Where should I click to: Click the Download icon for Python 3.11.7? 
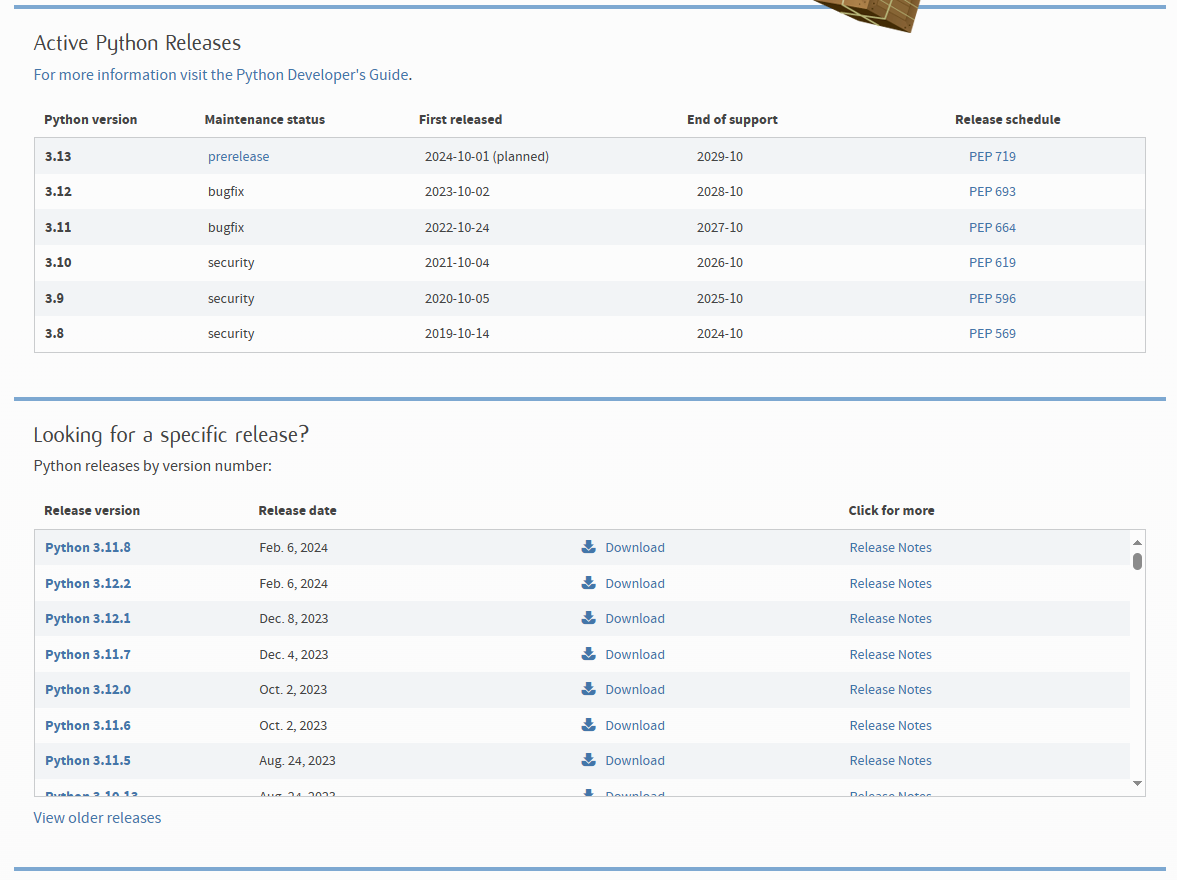588,654
